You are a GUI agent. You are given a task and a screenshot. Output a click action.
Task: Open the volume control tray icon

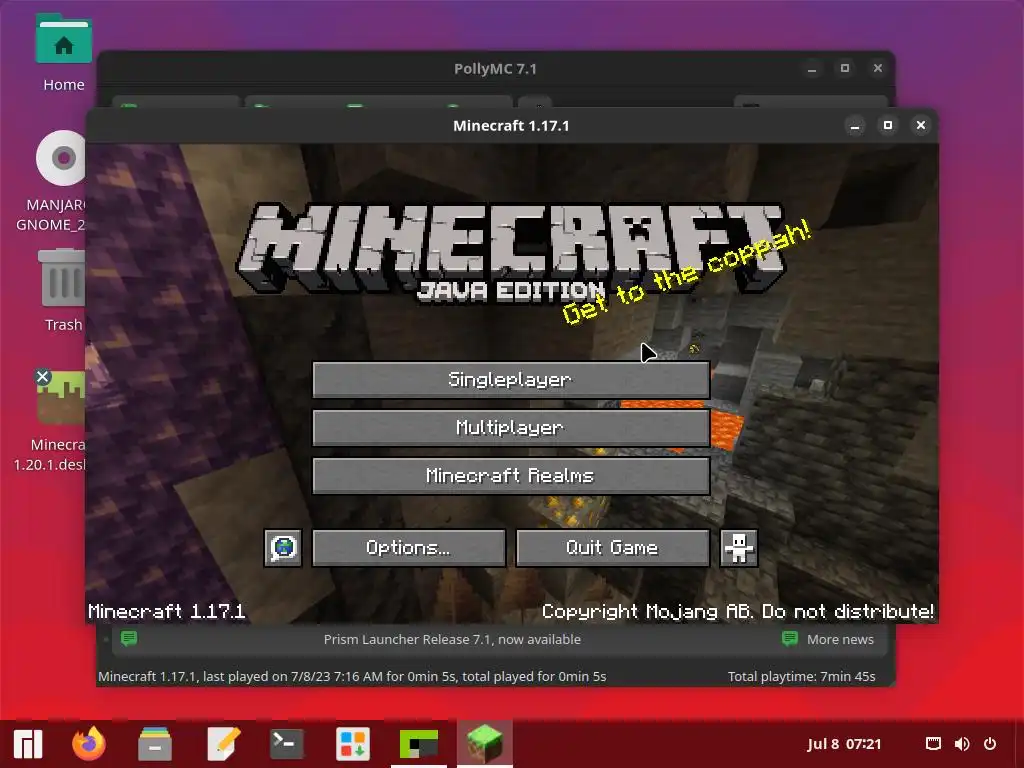(961, 744)
